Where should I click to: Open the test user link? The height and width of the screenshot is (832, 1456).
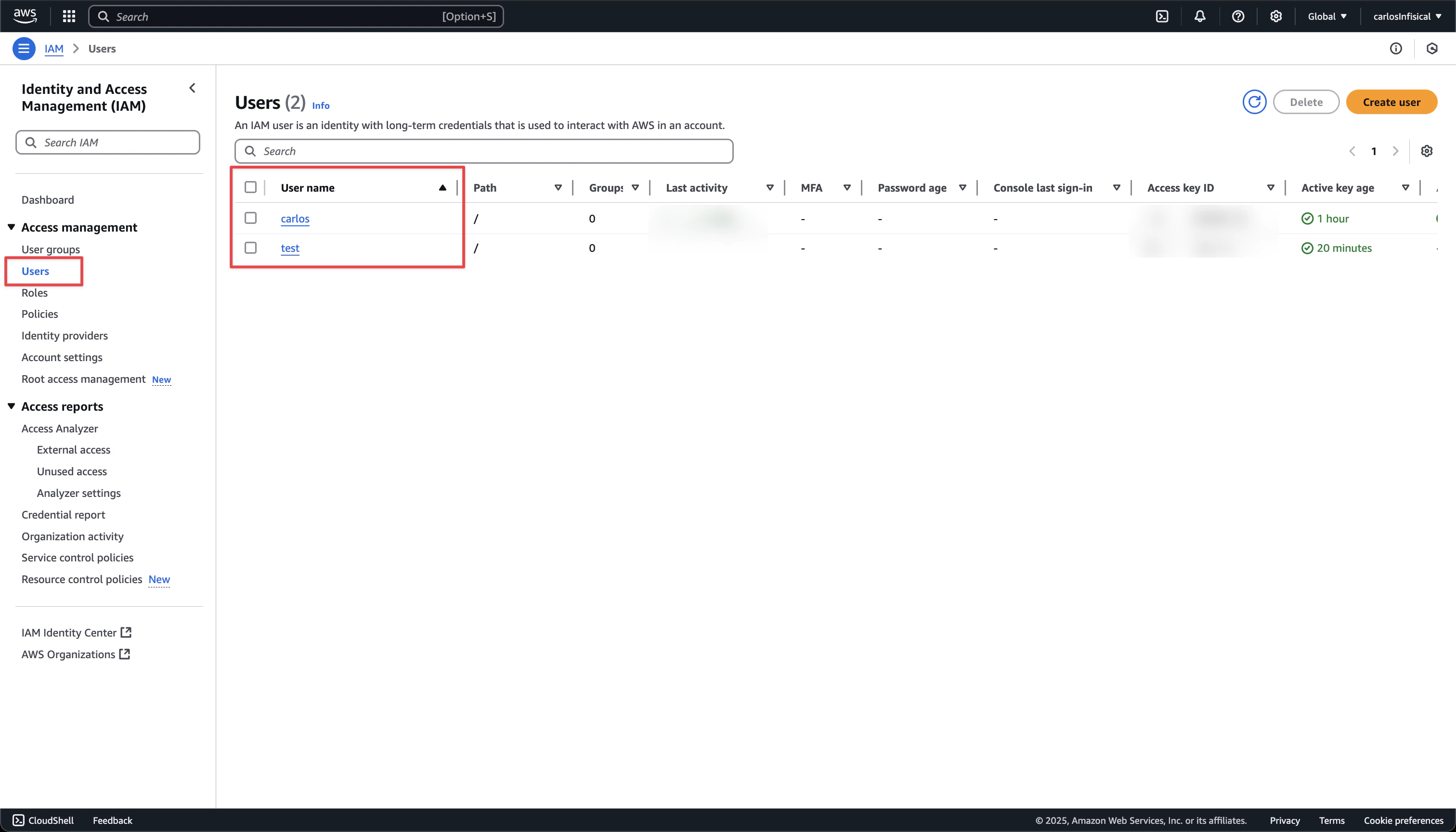click(x=290, y=248)
